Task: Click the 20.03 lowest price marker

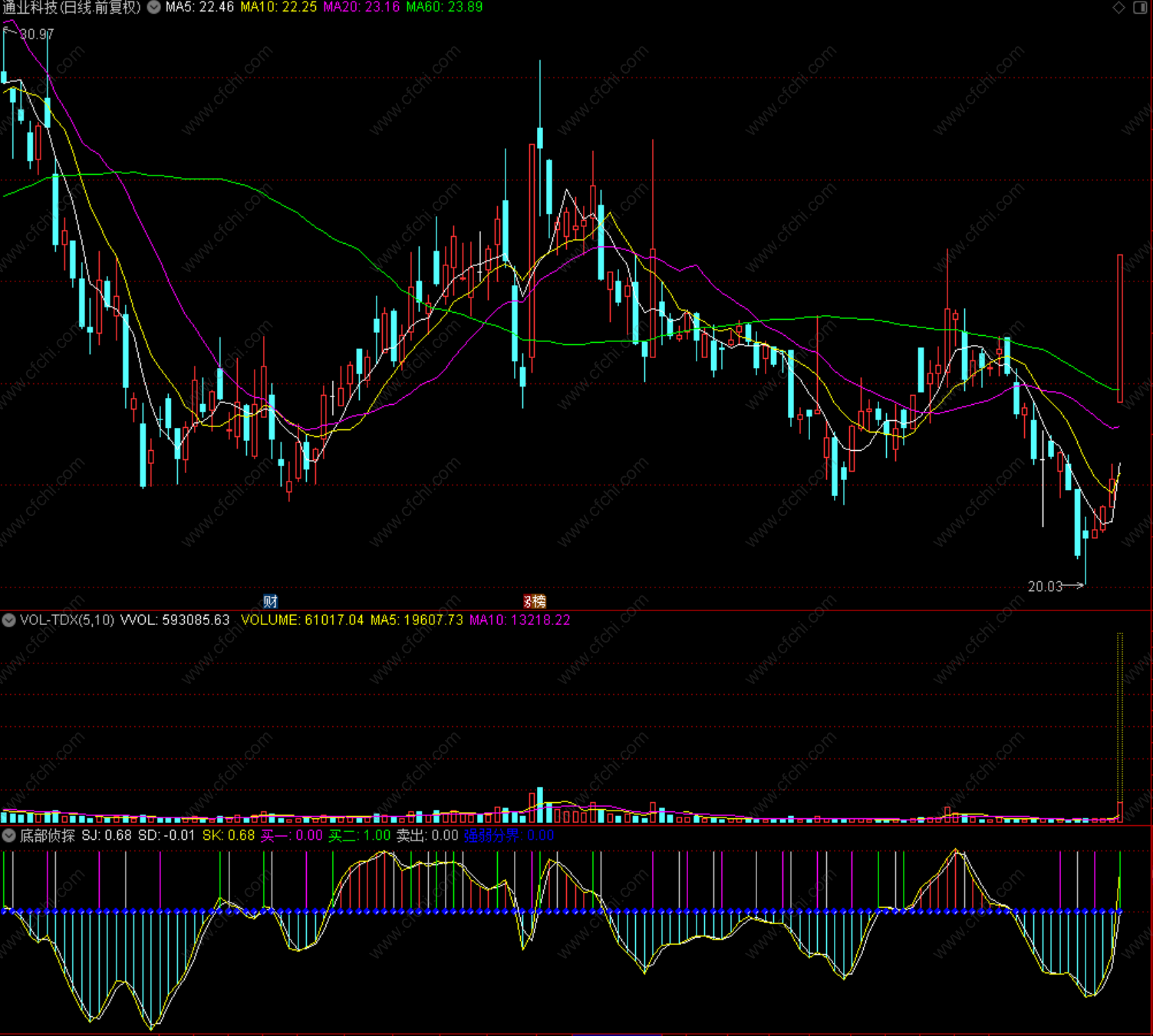Action: pyautogui.click(x=1045, y=587)
